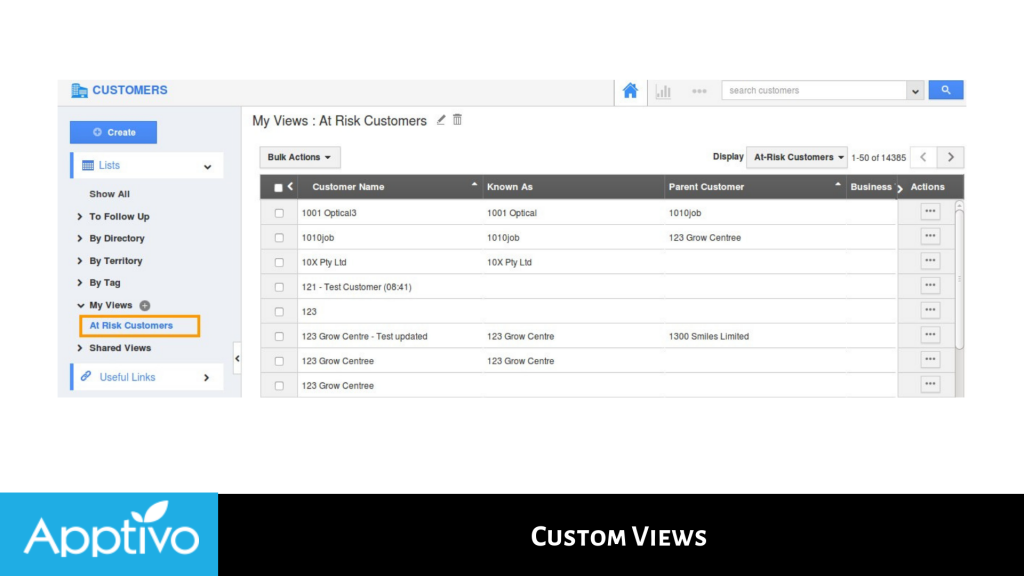Go to next page with the right arrow

948,157
